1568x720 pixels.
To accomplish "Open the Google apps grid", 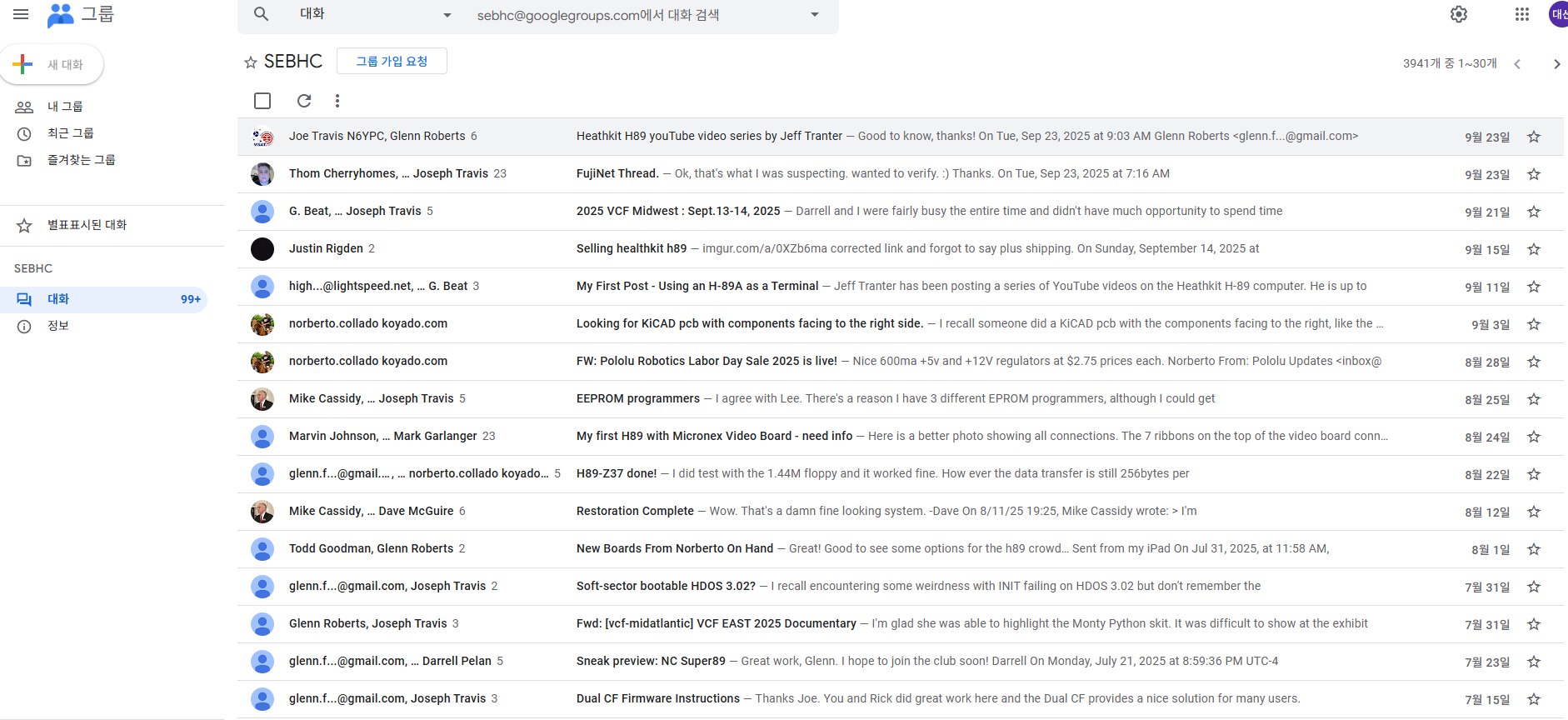I will pos(1521,14).
